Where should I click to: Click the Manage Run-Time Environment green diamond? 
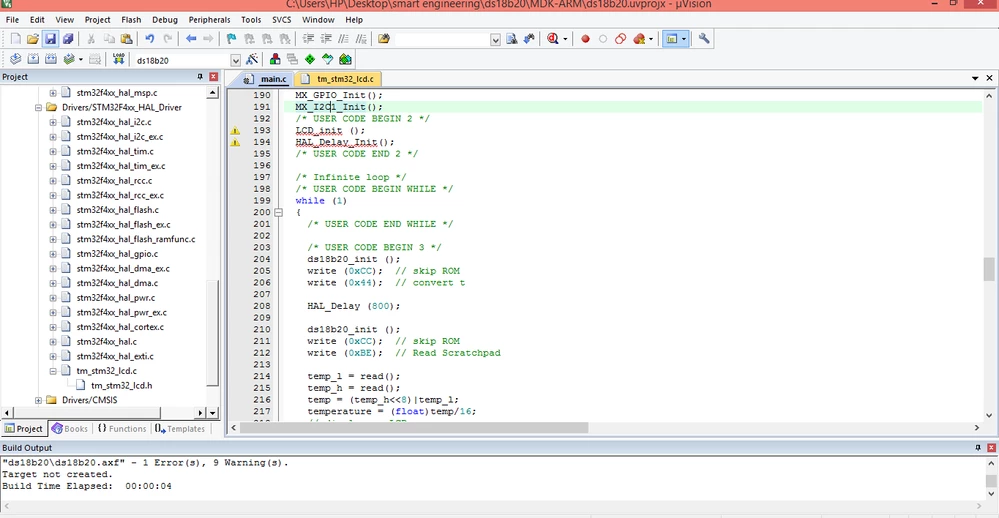[310, 60]
